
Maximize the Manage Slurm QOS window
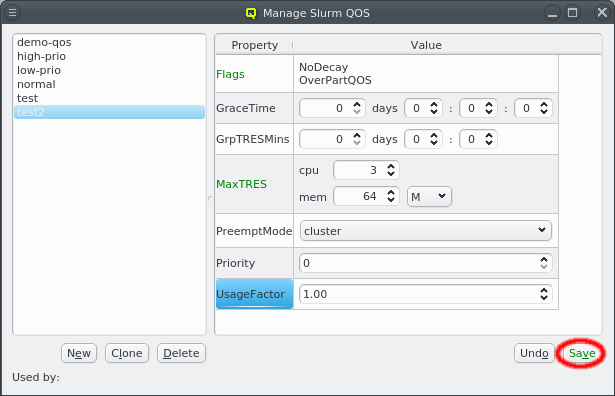pyautogui.click(x=573, y=13)
